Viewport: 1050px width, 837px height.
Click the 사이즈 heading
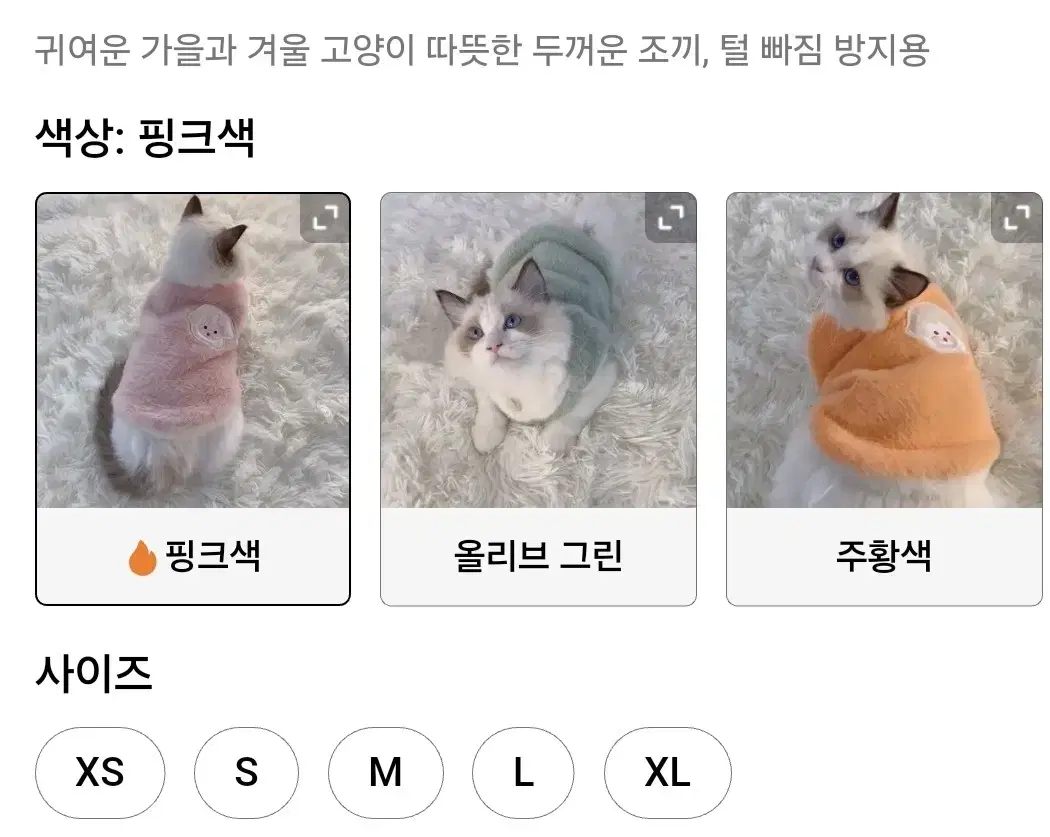(94, 674)
